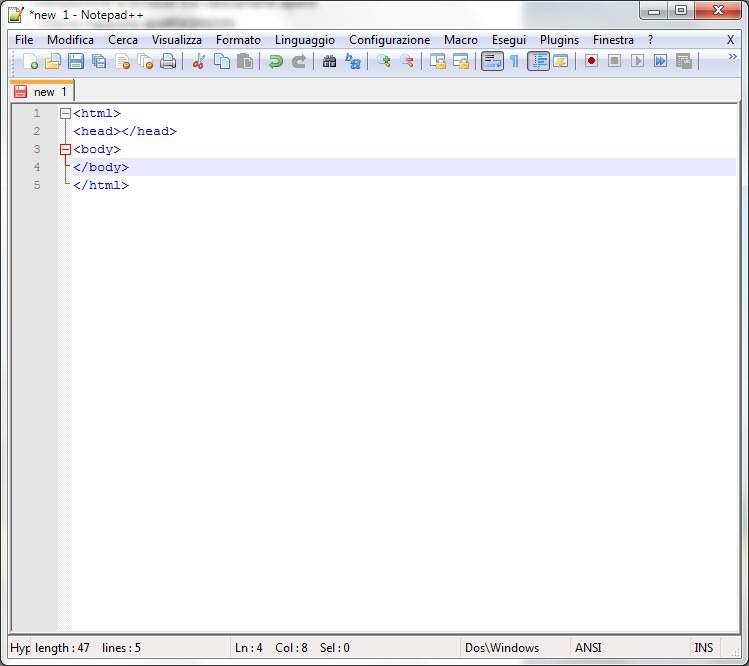Image resolution: width=749 pixels, height=666 pixels.
Task: Open user defined language dialog icon
Action: pyautogui.click(x=560, y=61)
